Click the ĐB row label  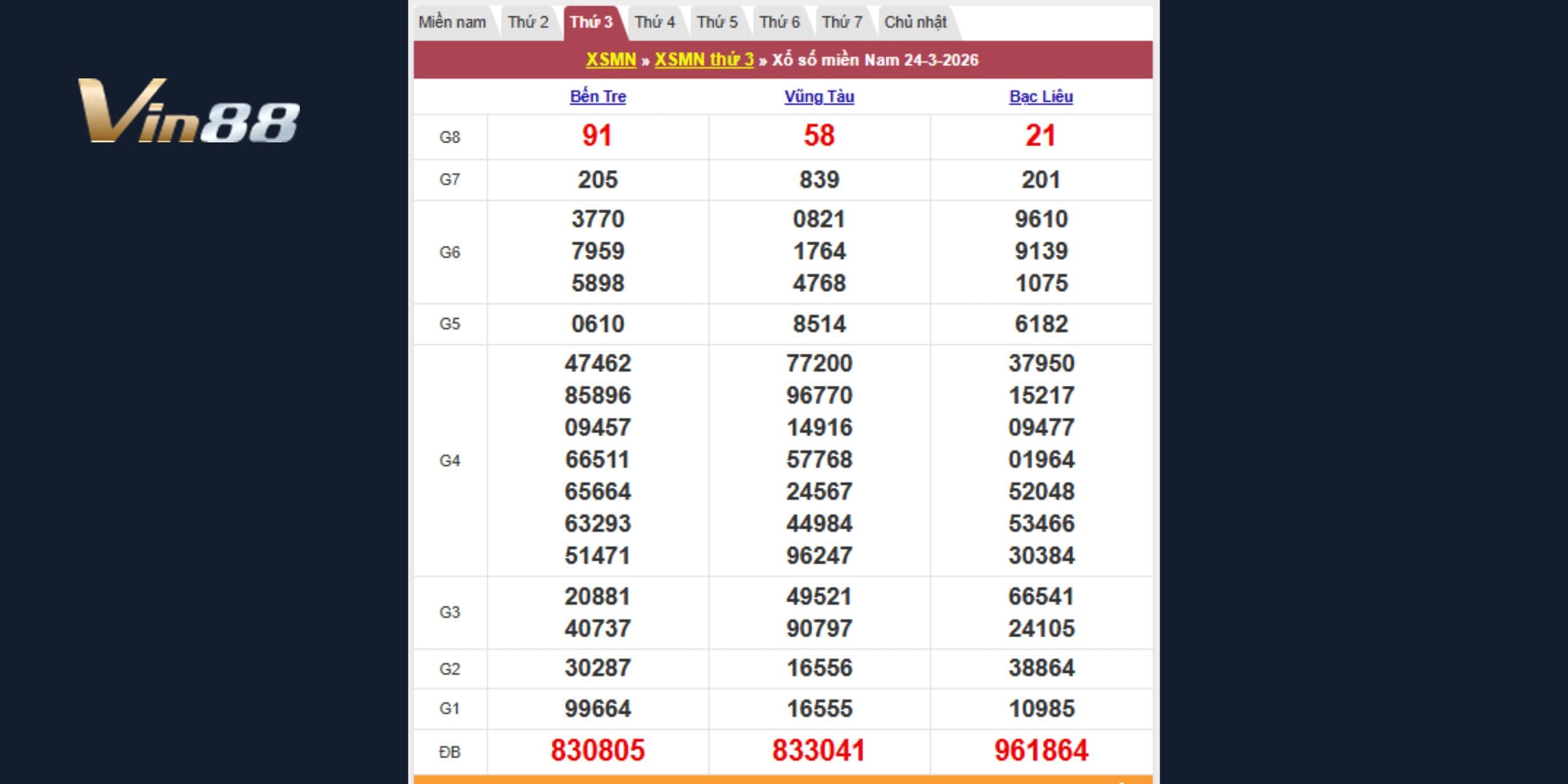[x=450, y=752]
